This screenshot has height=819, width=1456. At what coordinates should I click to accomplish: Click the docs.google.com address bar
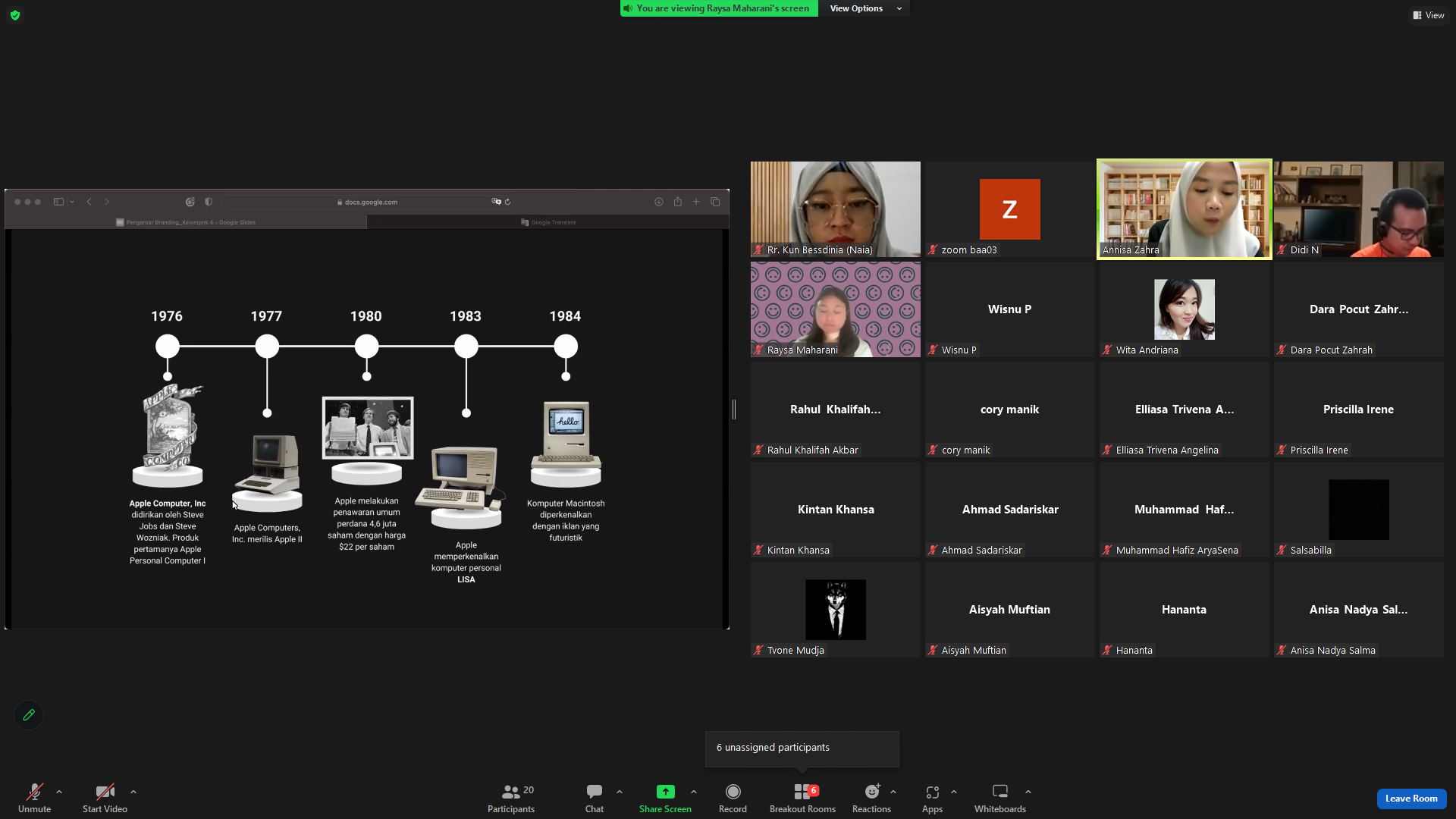pyautogui.click(x=368, y=202)
